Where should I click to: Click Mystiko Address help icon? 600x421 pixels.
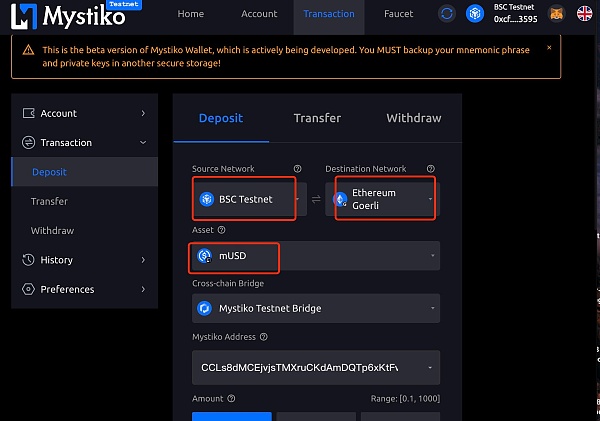click(x=264, y=337)
